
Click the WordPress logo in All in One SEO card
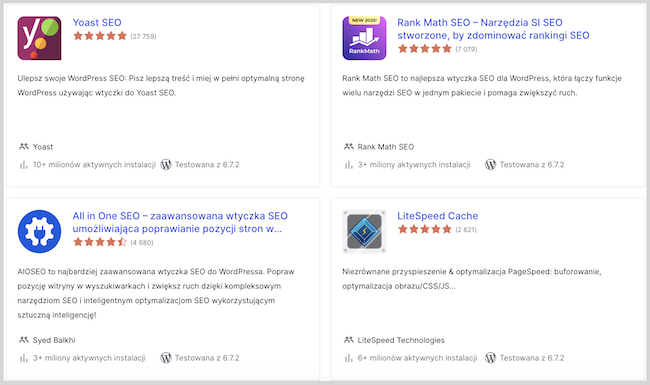coord(166,358)
